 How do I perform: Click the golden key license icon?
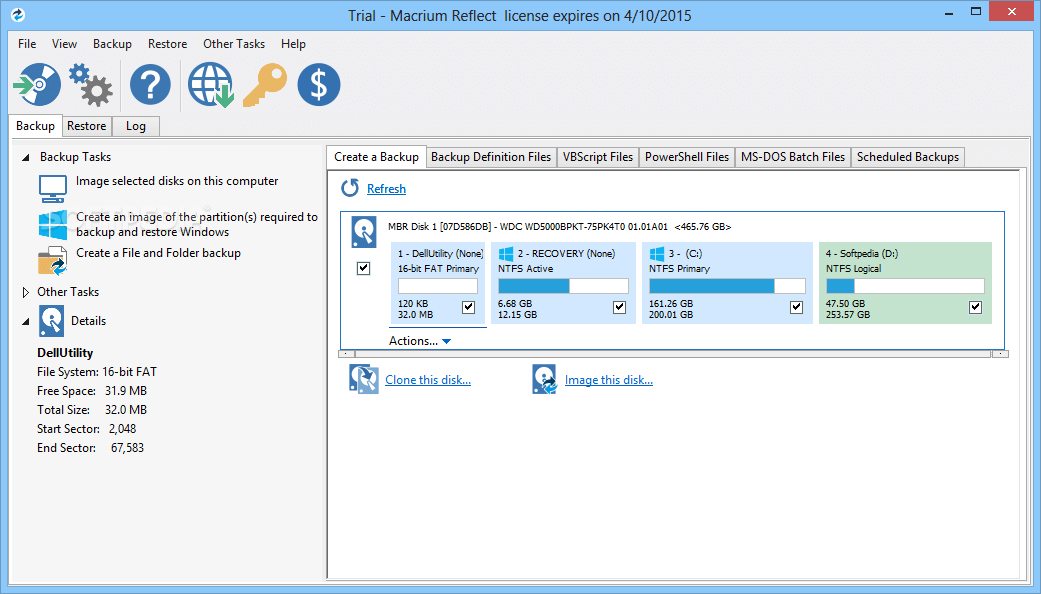coord(265,85)
